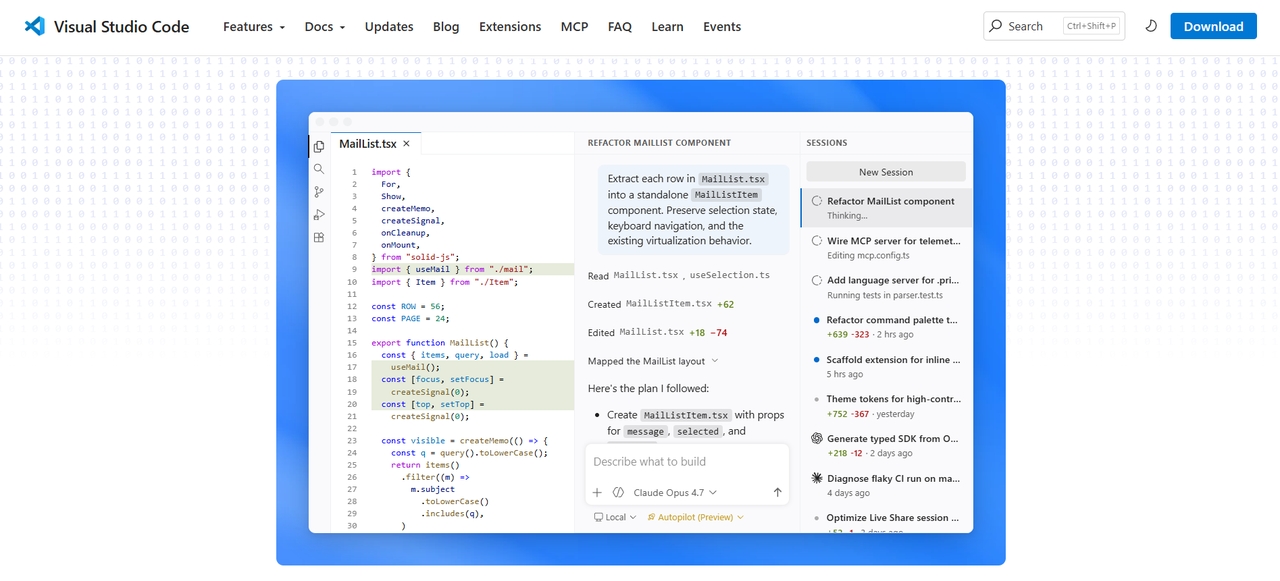Click spinner icon of Add language server session
This screenshot has height=581, width=1280.
(x=817, y=281)
